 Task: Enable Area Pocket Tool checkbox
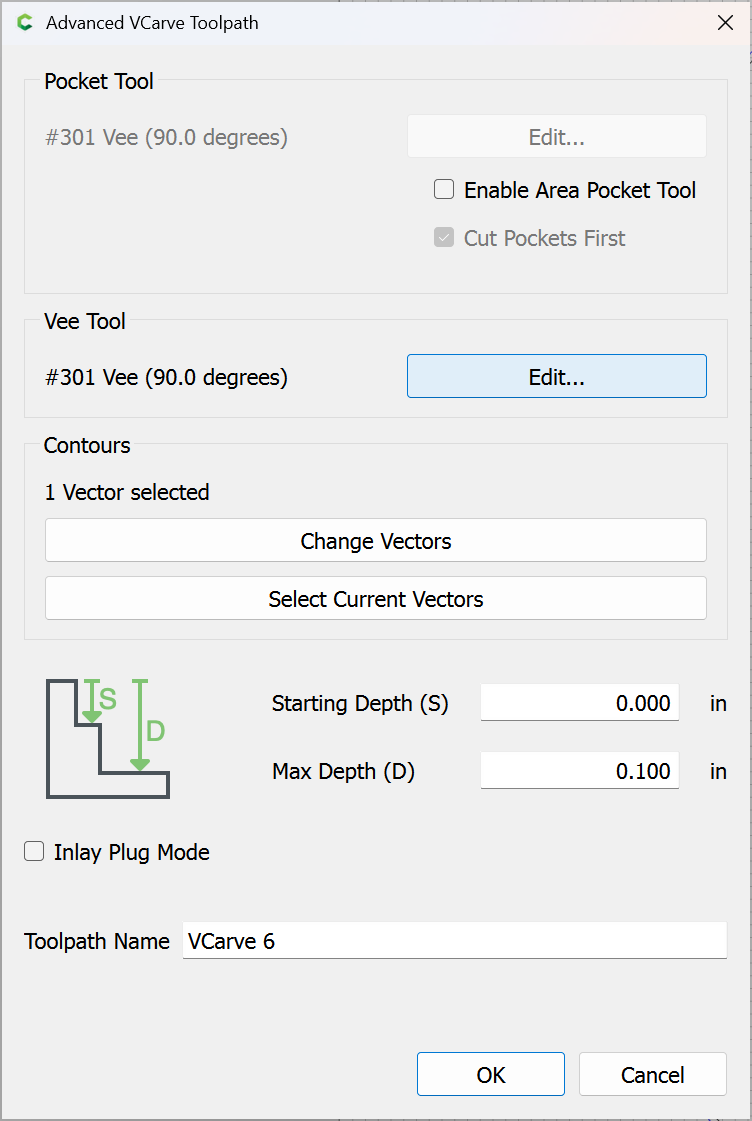(445, 190)
